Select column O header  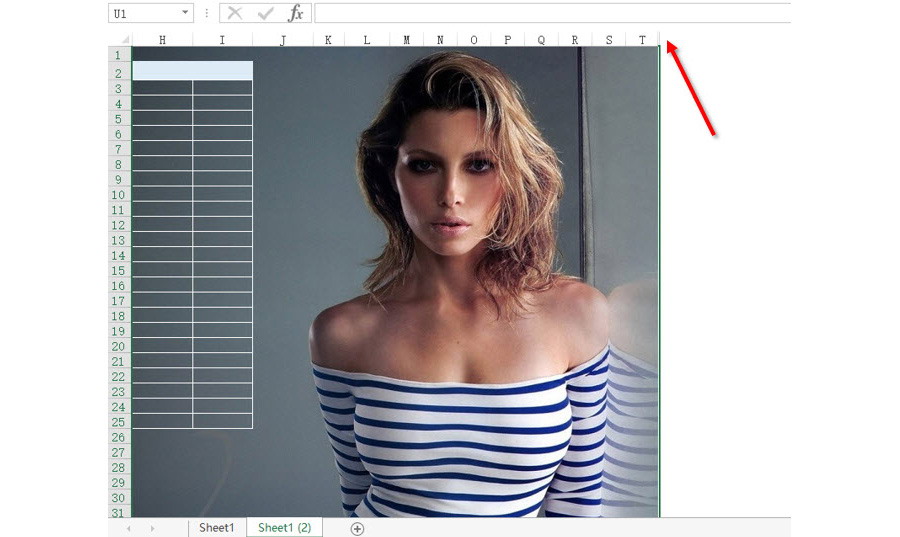(474, 40)
